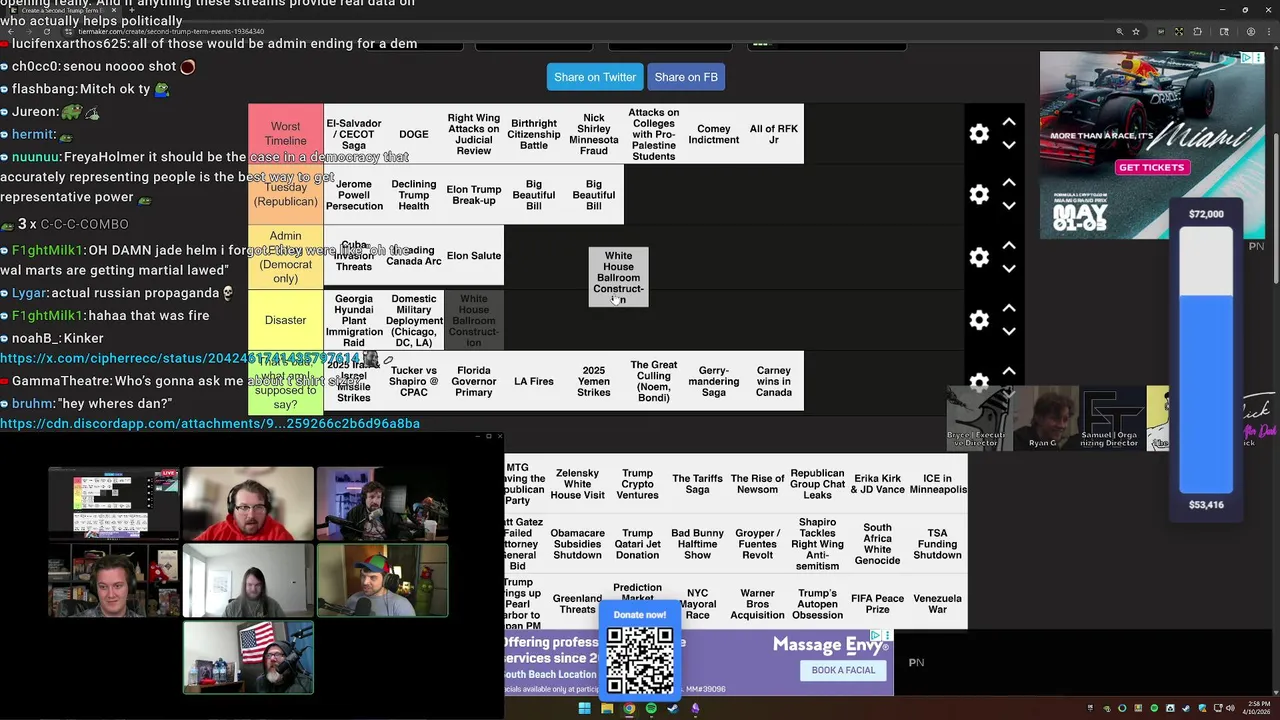Select Birthright Citizenship Battle item
1280x720 pixels.
tap(534, 134)
